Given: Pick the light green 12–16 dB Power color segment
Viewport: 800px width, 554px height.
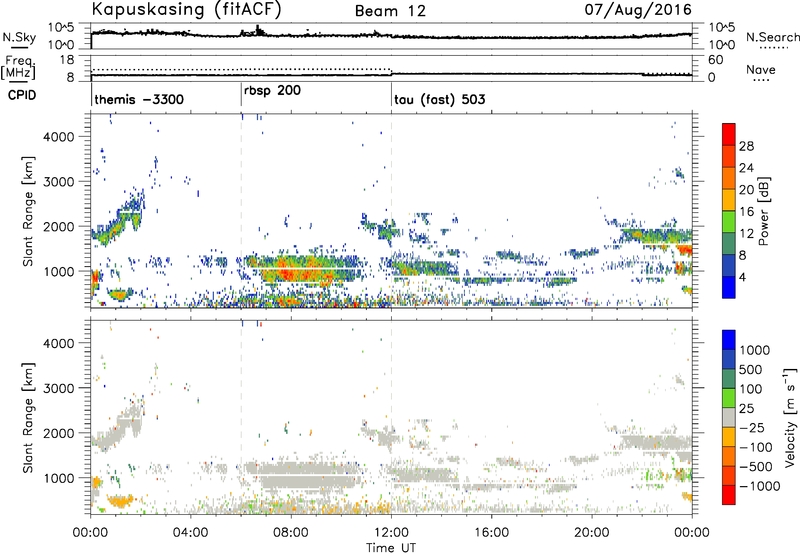Looking at the screenshot, I should coord(729,221).
